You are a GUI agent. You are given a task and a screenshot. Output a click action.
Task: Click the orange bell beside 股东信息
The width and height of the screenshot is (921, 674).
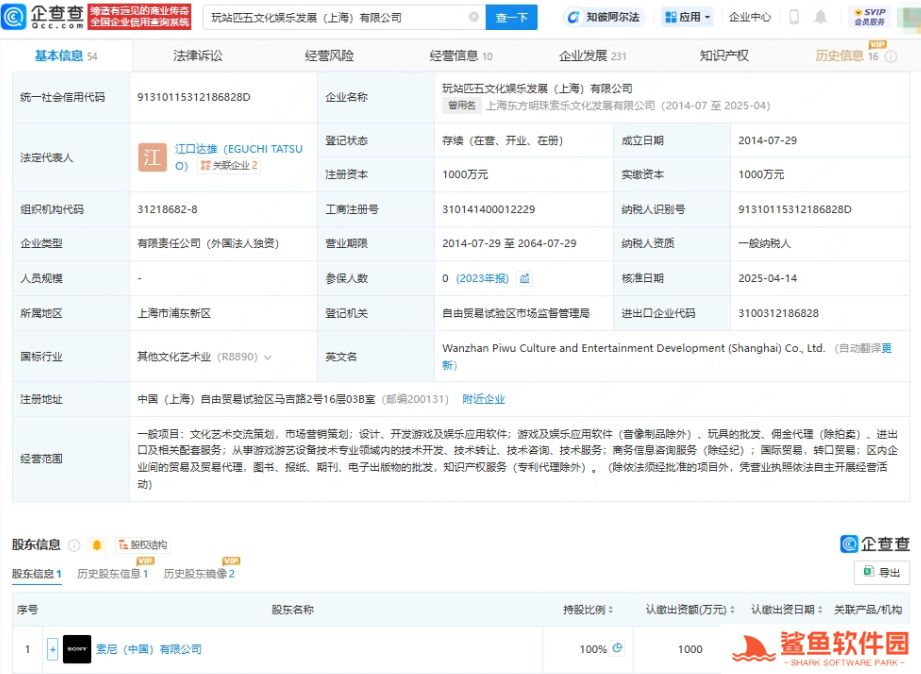pos(97,545)
